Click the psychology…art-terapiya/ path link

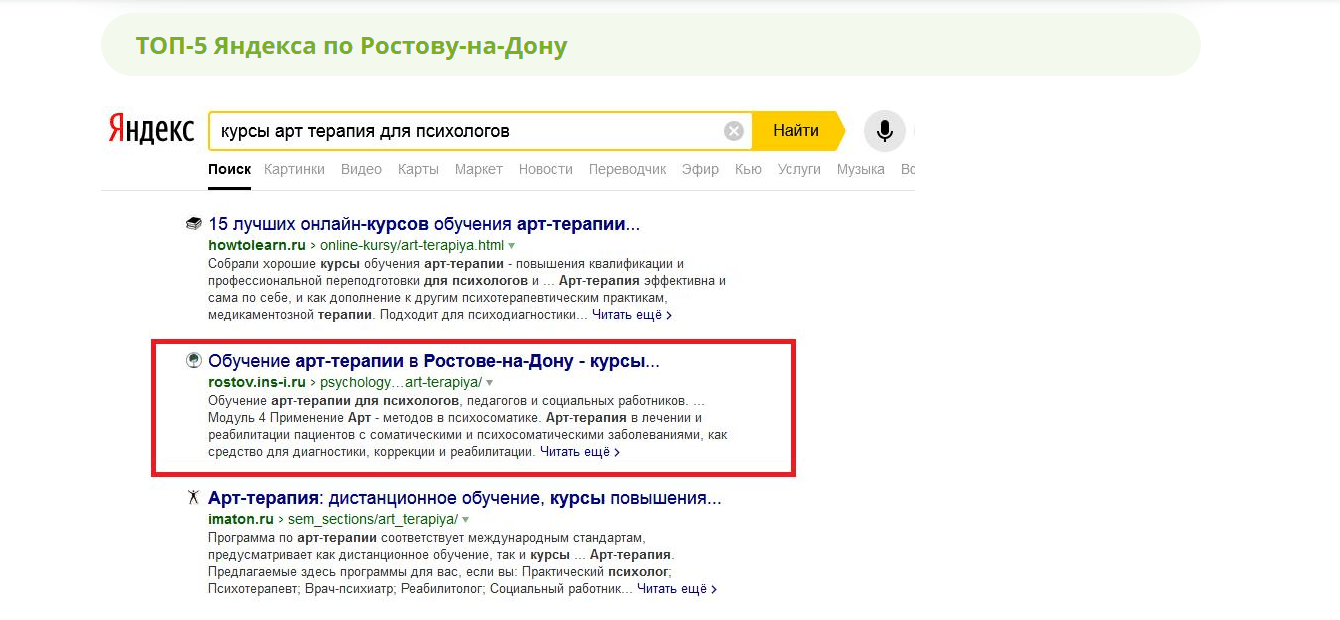click(x=401, y=382)
